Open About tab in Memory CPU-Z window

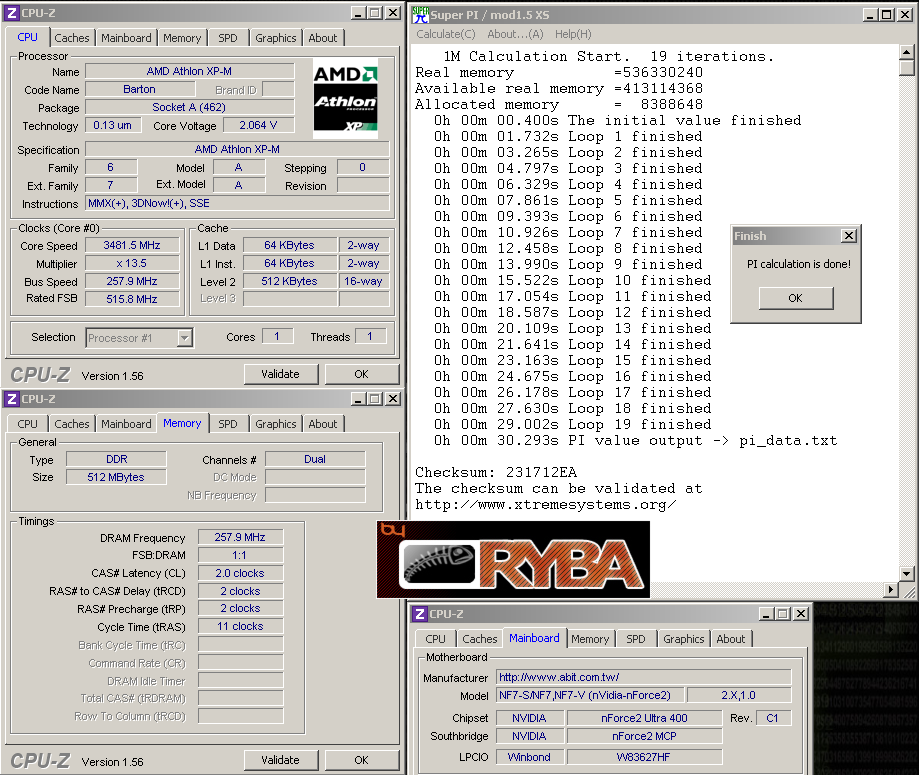coord(322,424)
